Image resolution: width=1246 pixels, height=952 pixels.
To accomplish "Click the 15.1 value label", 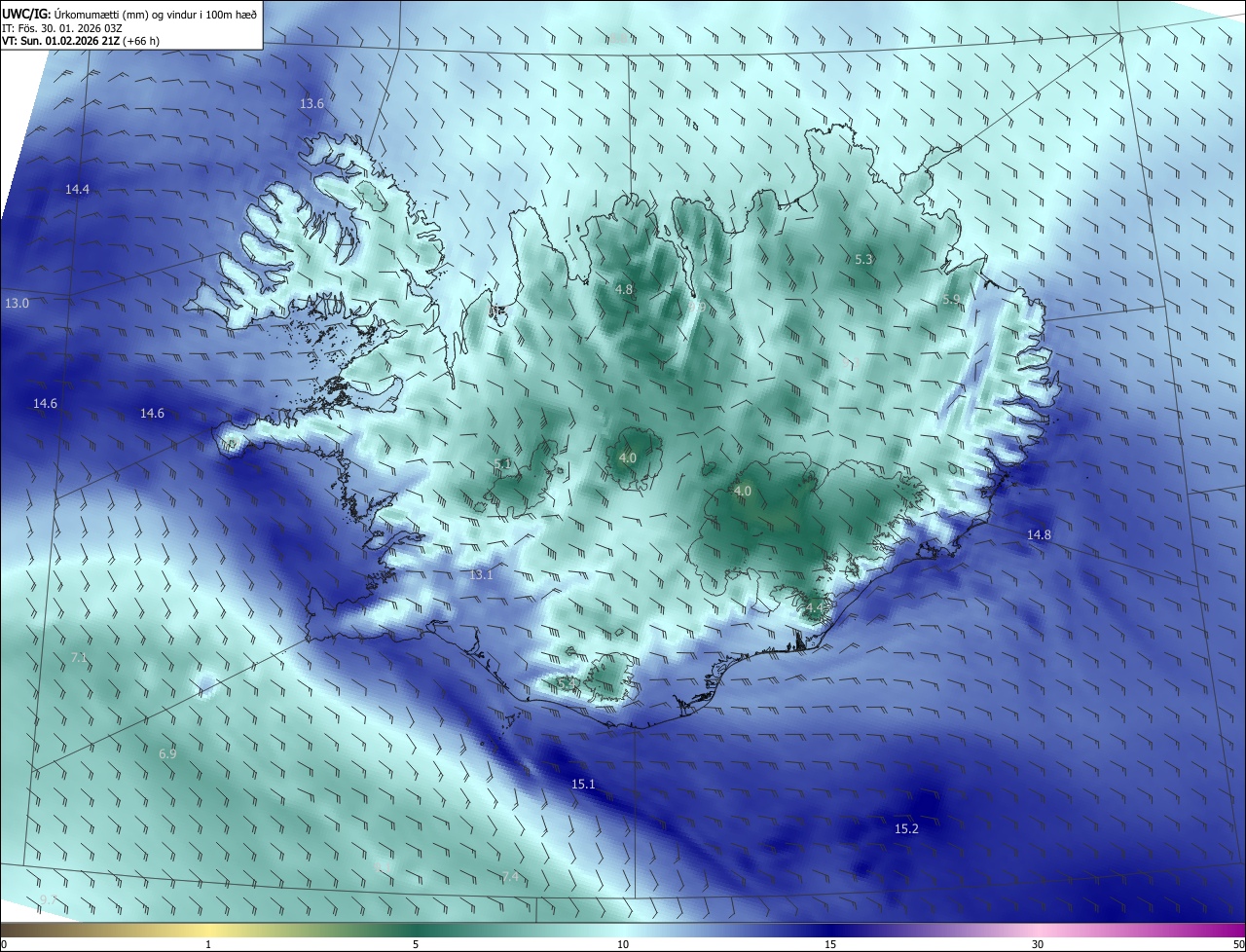I will (x=583, y=785).
